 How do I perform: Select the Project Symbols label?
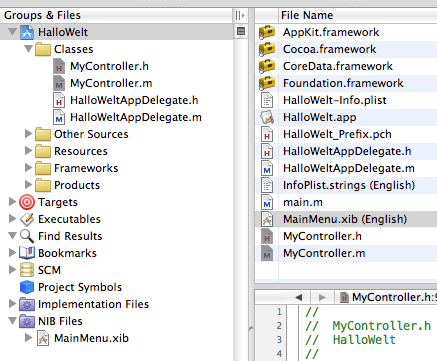point(80,287)
